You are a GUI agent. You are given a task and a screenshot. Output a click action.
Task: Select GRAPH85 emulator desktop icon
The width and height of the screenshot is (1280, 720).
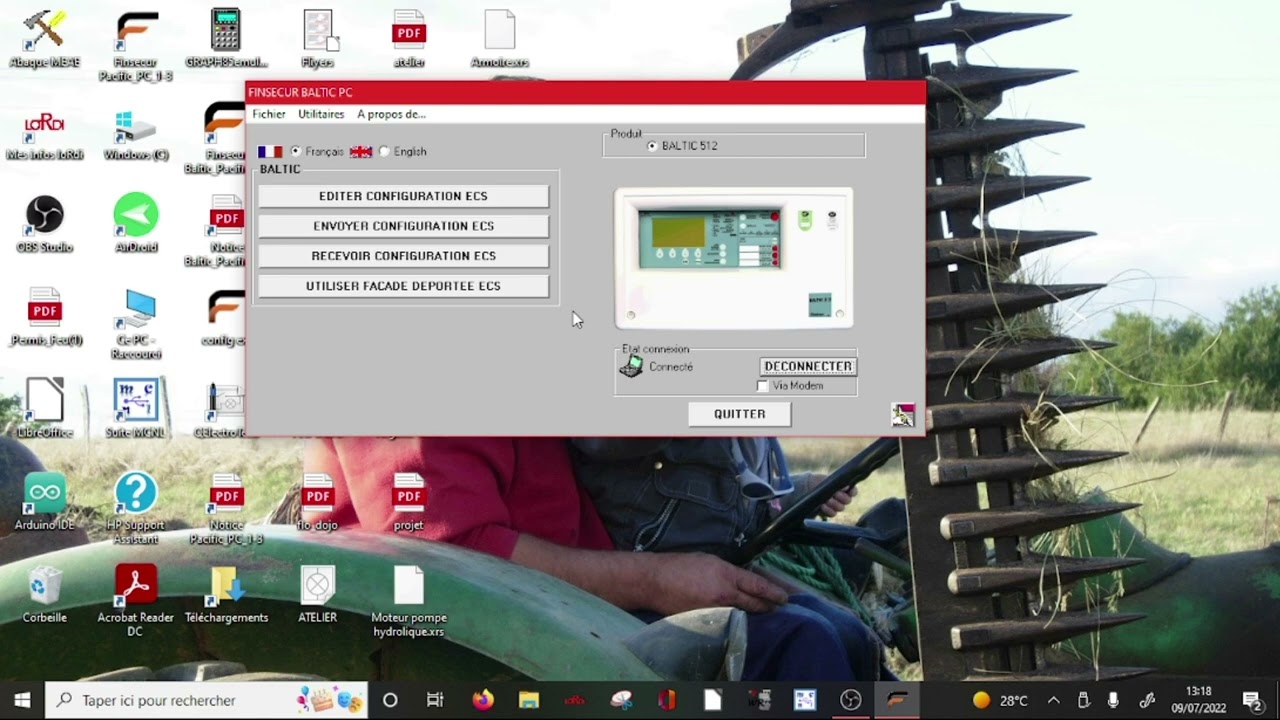pyautogui.click(x=226, y=38)
